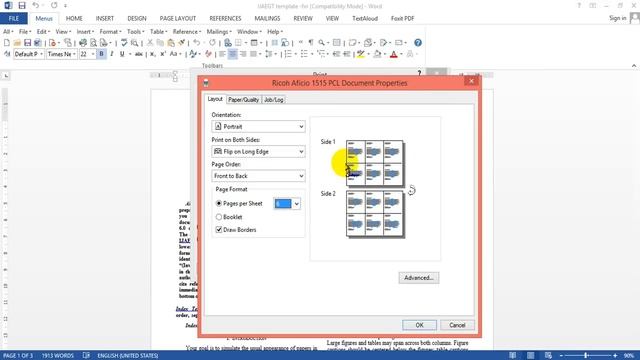Switch to Print Layout view in status bar
640x360 pixels.
[530, 356]
